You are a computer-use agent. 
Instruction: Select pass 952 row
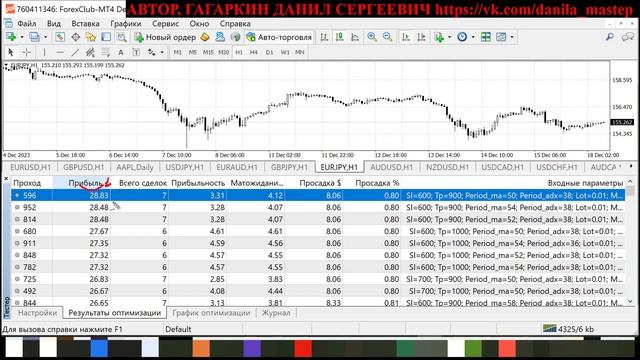tap(318, 207)
